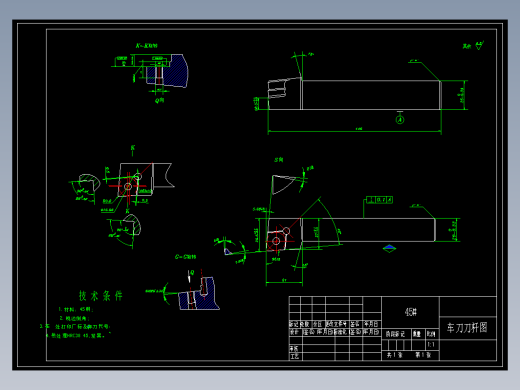
Task: Select the 技术条件 heading text
Action: click(101, 296)
